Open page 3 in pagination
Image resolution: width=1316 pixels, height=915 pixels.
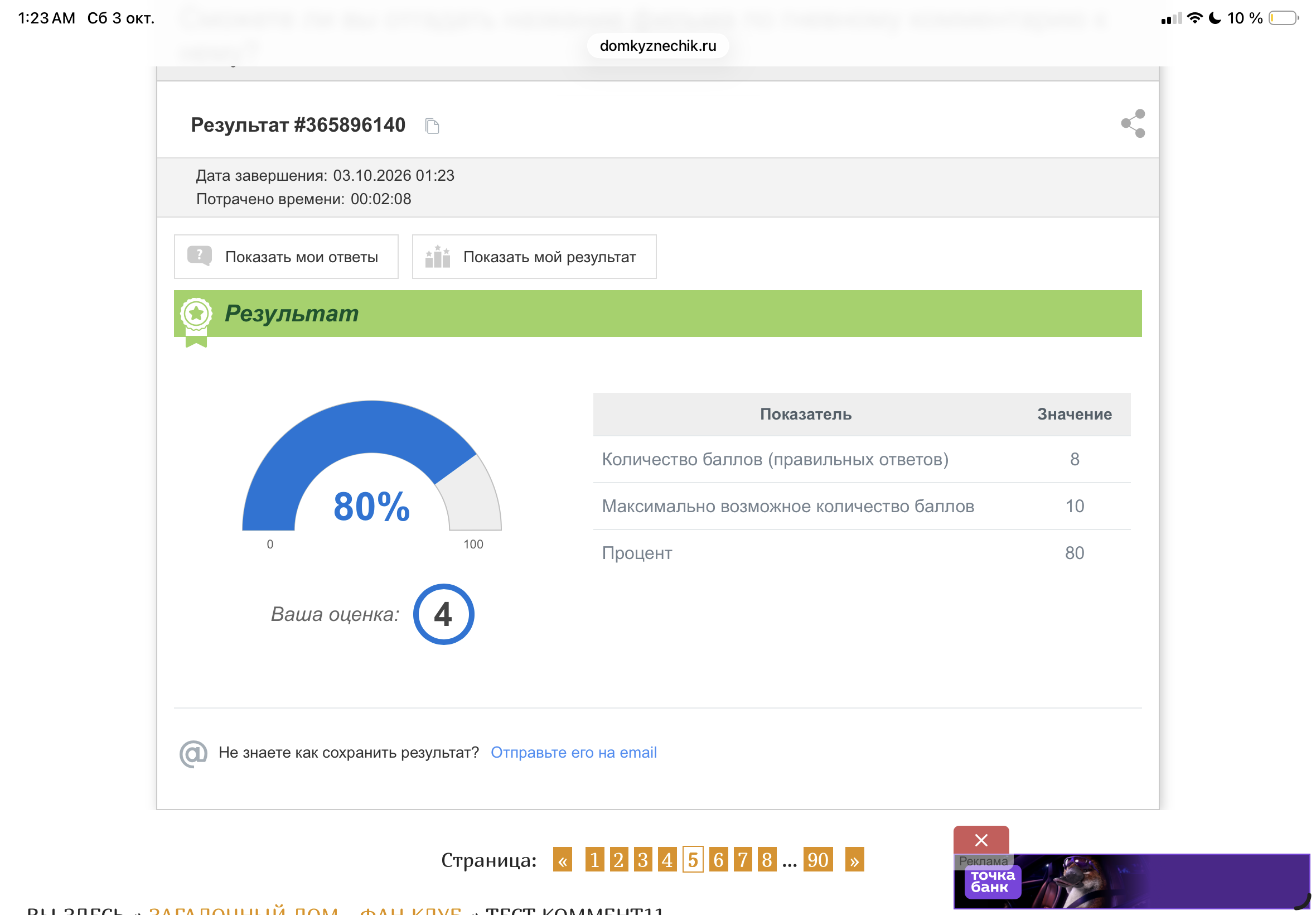[x=643, y=859]
